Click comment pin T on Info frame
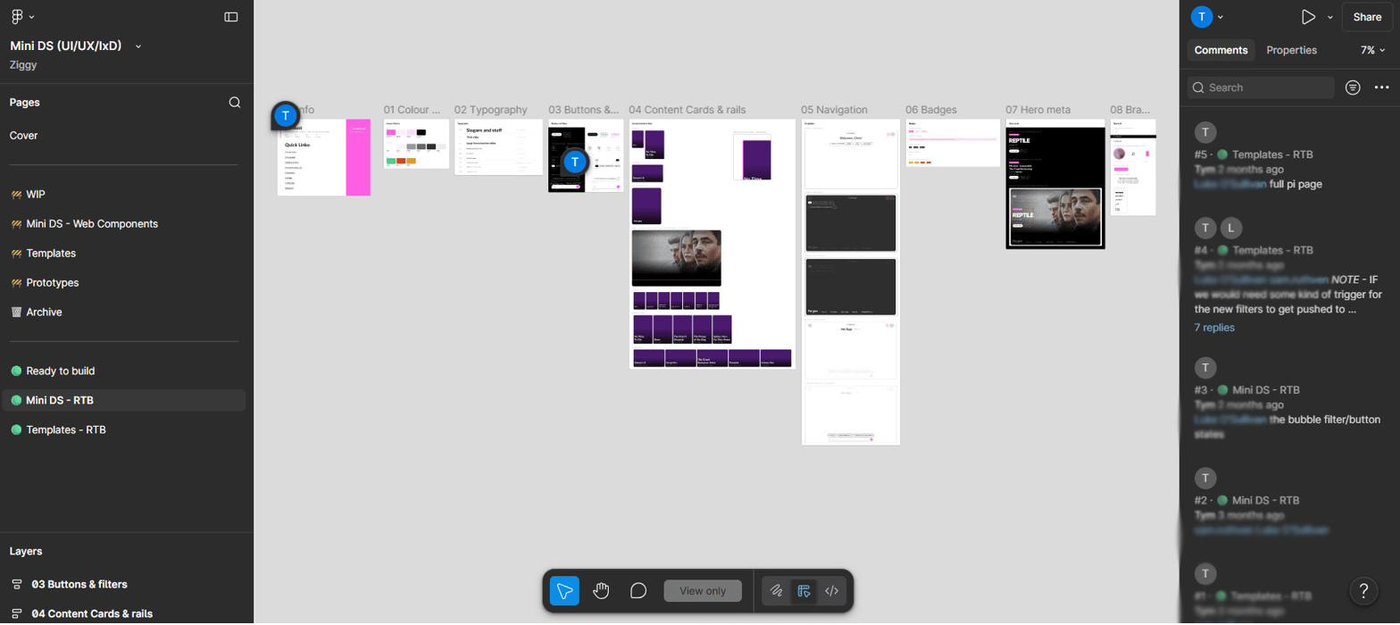Screen dimensions: 1400x625 tap(286, 116)
